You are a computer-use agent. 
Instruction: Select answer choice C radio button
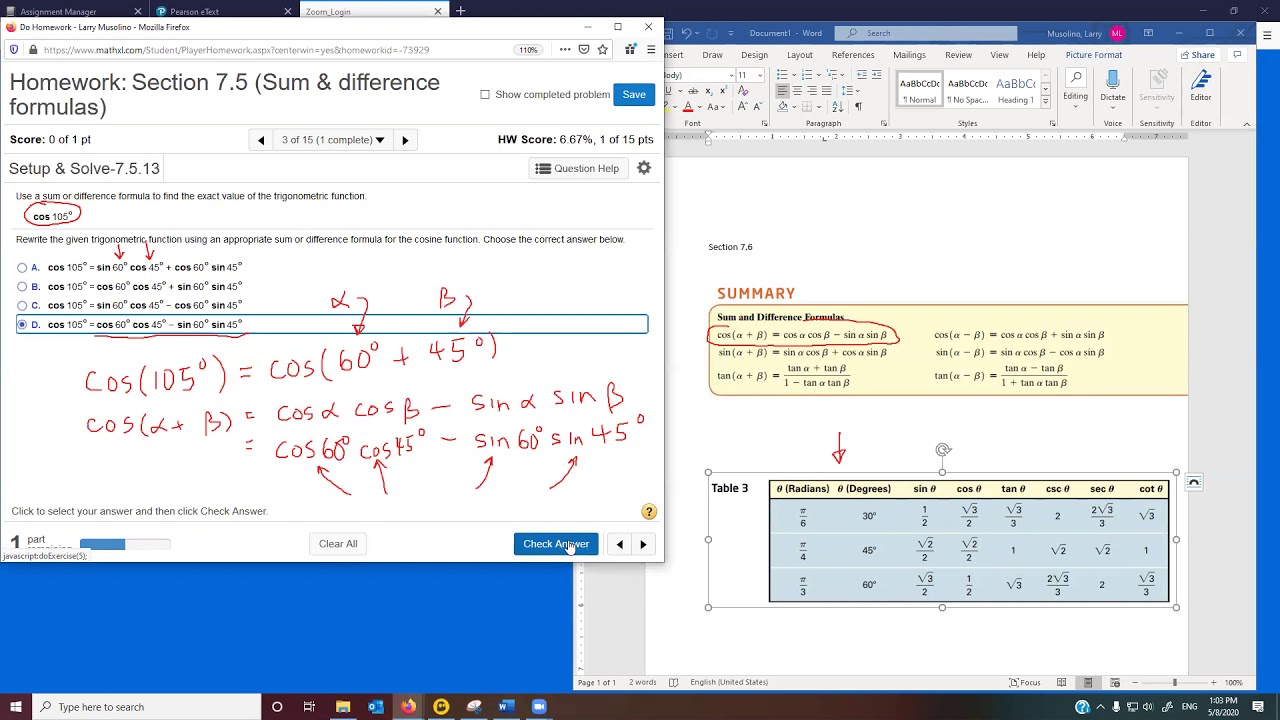(x=22, y=306)
